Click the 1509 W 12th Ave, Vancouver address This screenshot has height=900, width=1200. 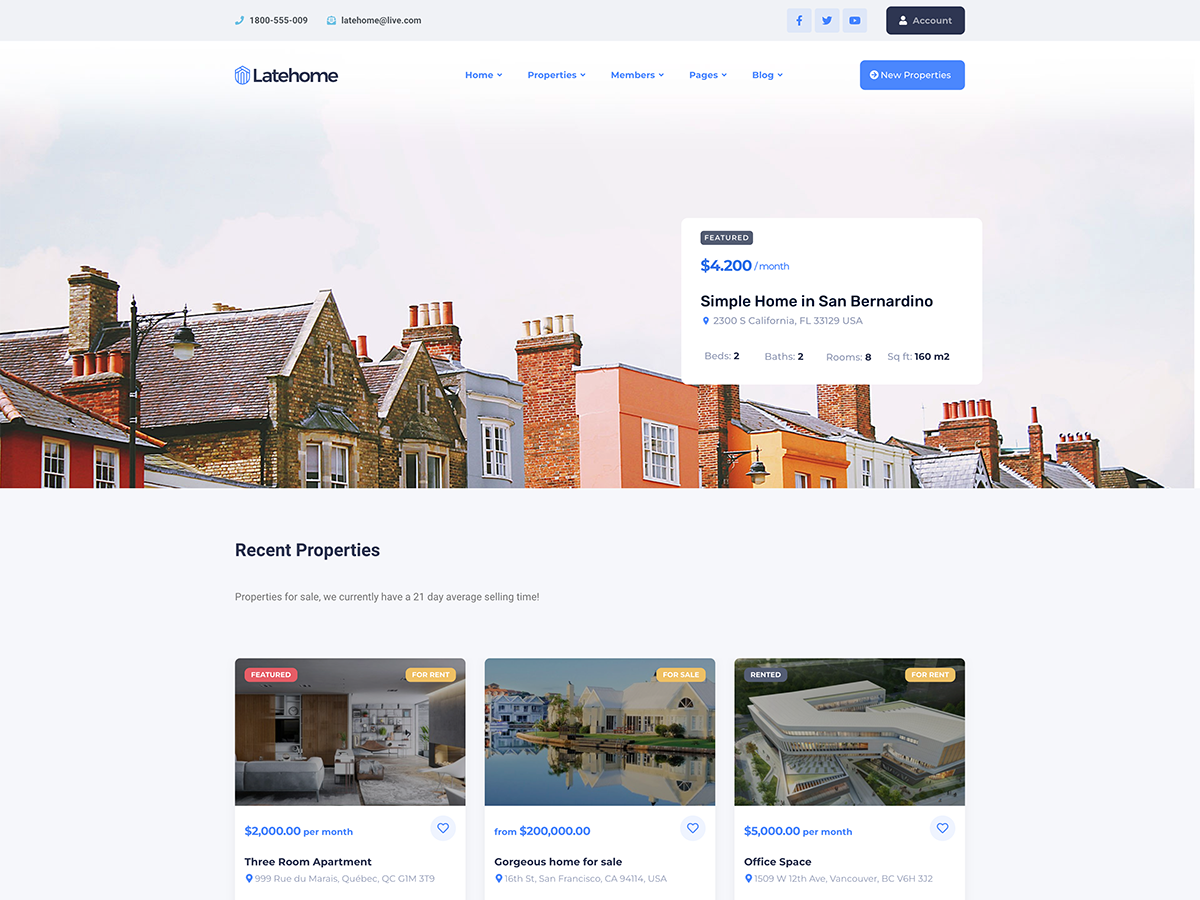(x=844, y=879)
